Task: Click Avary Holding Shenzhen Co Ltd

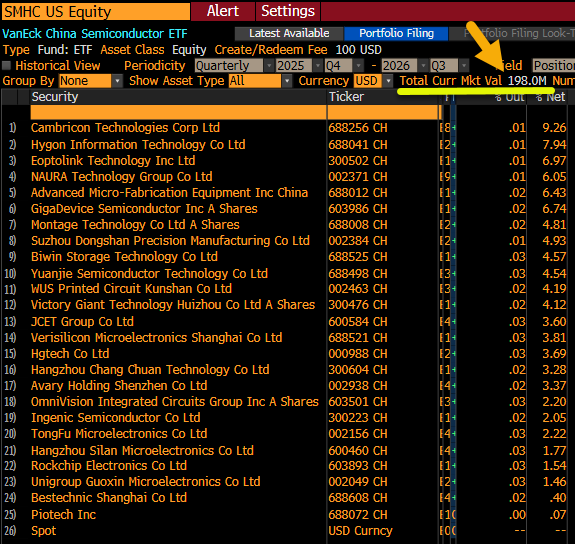Action: [x=119, y=386]
